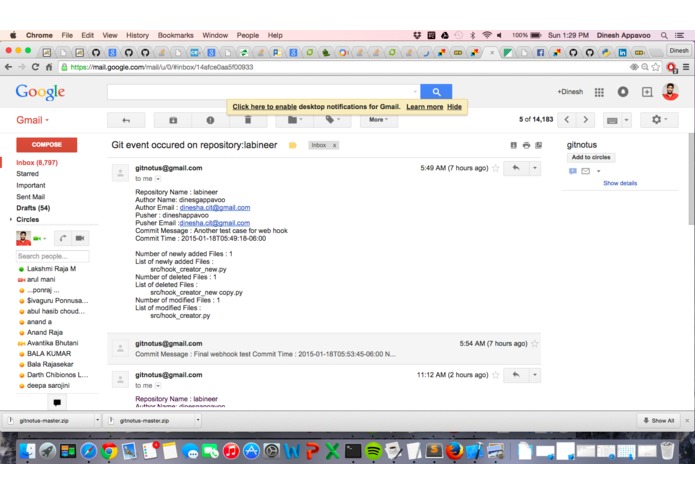Open Important folder
Image resolution: width=695 pixels, height=494 pixels.
click(31, 185)
